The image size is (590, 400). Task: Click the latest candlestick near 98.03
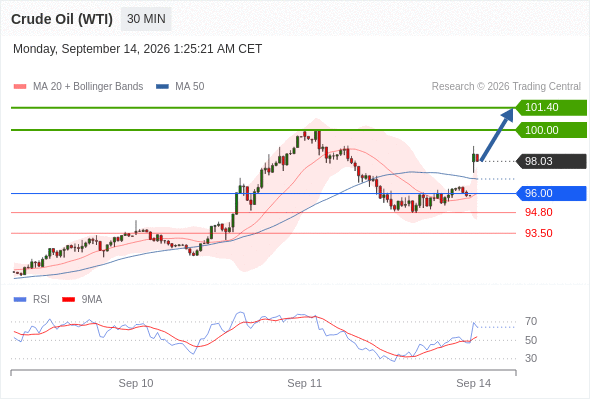tap(477, 158)
